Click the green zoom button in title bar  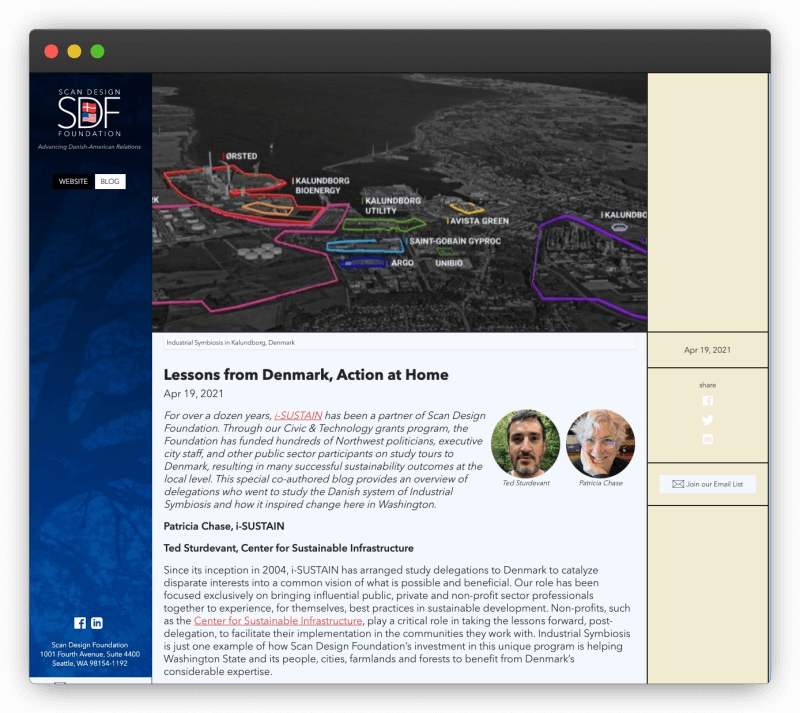point(97,51)
